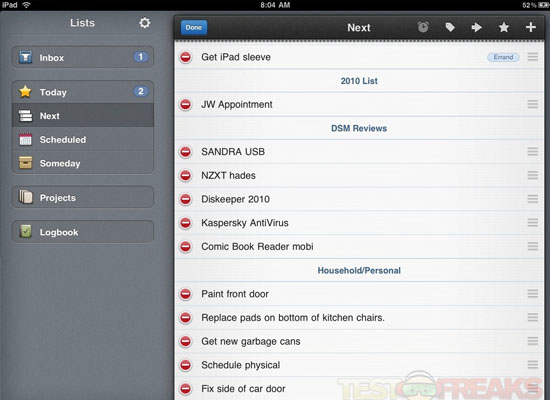550x400 pixels.
Task: Tap reorder handle for JW Appointment
Action: tap(532, 104)
